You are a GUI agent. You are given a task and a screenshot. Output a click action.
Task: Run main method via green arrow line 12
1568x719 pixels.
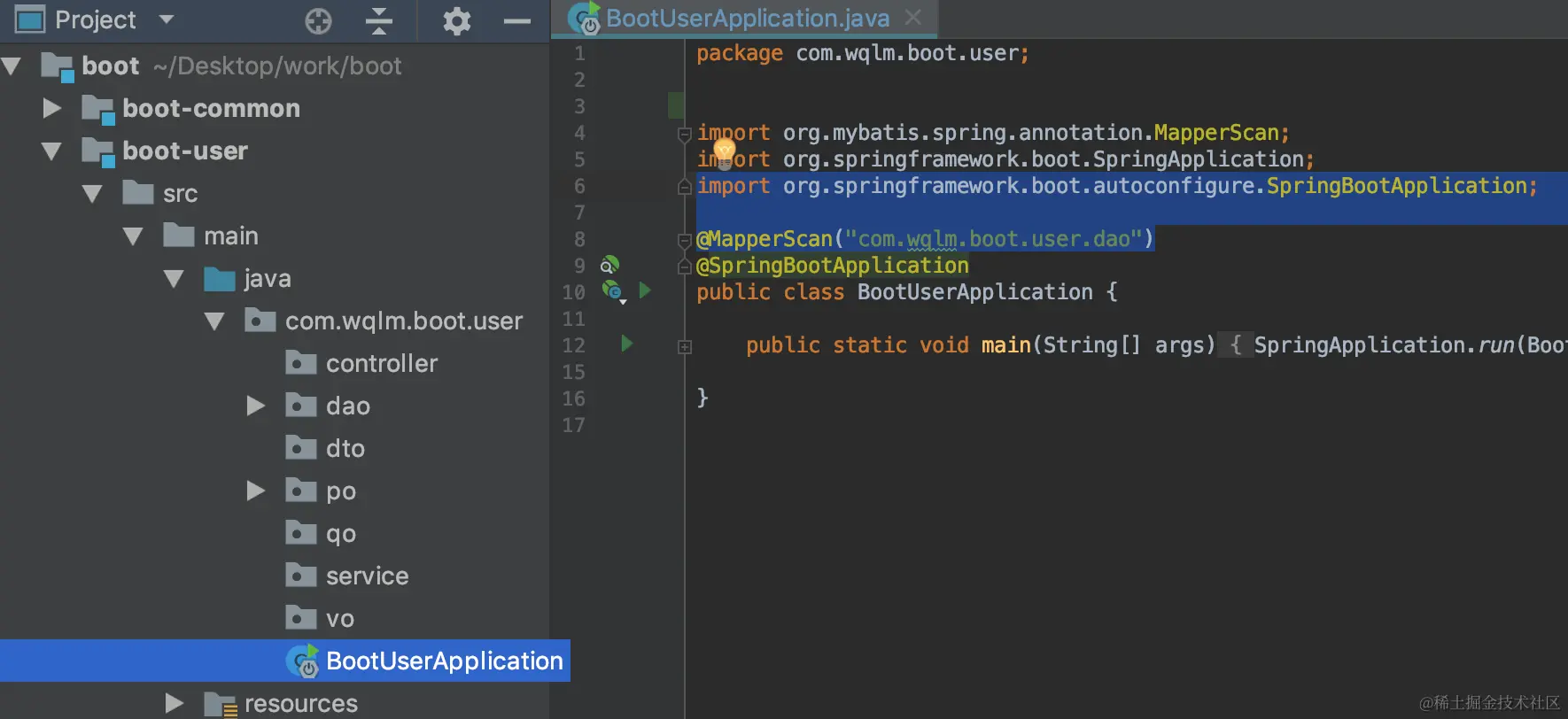627,343
